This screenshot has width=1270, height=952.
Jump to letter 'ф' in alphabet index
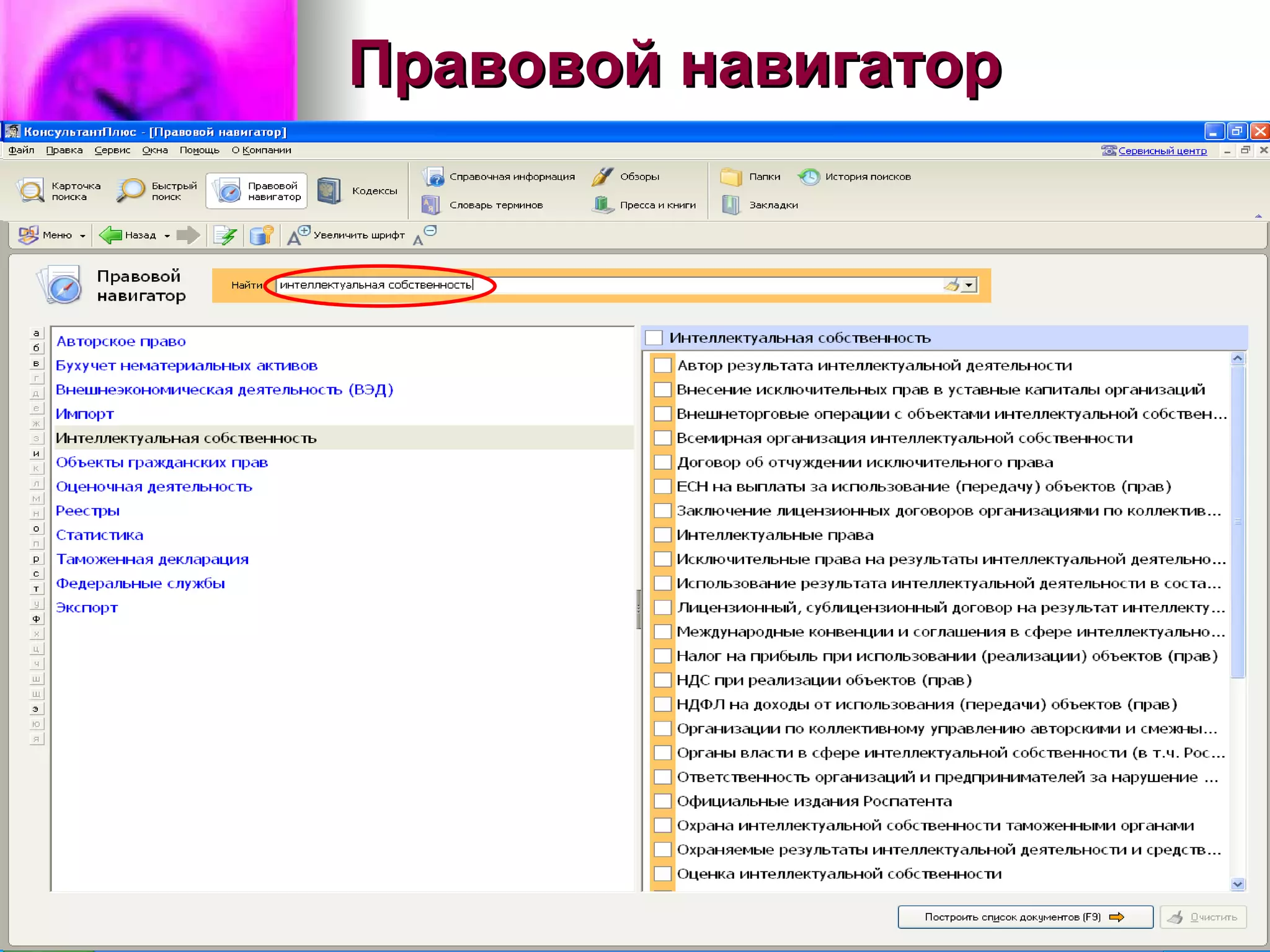point(36,619)
